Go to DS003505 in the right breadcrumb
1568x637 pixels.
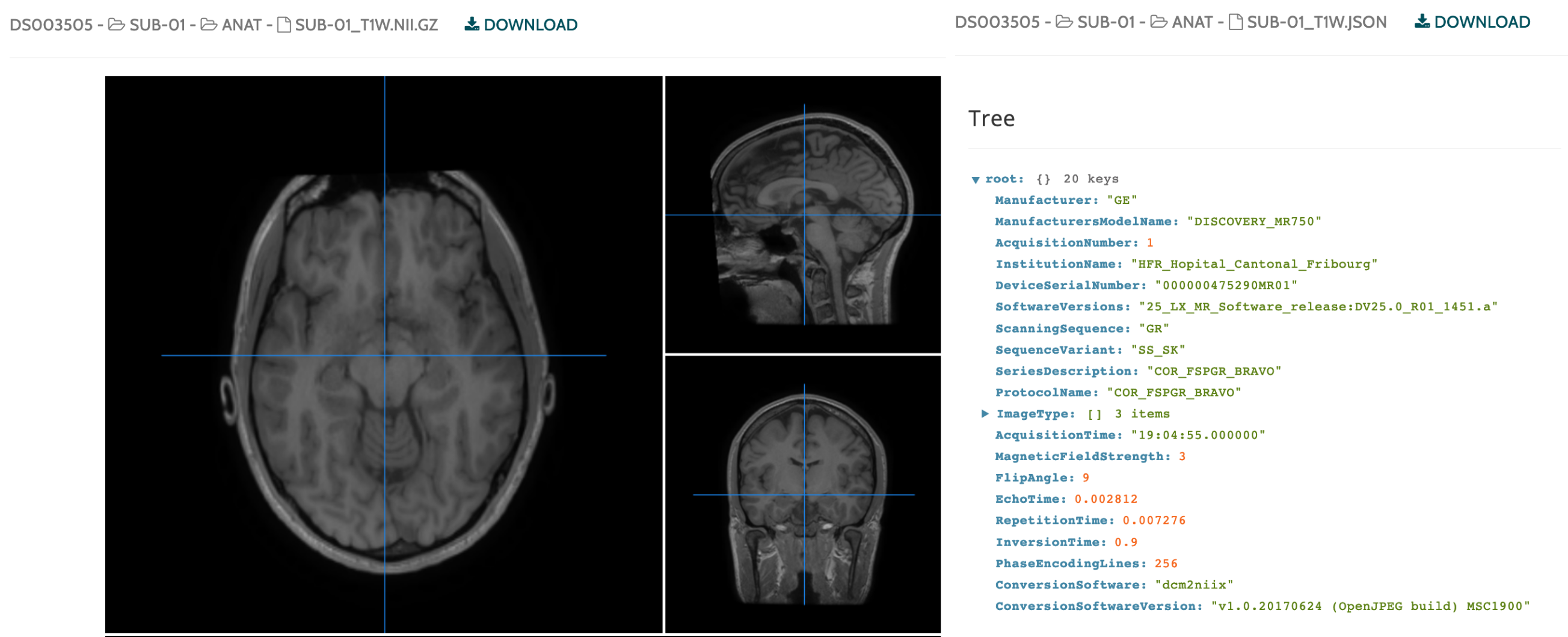coord(997,22)
